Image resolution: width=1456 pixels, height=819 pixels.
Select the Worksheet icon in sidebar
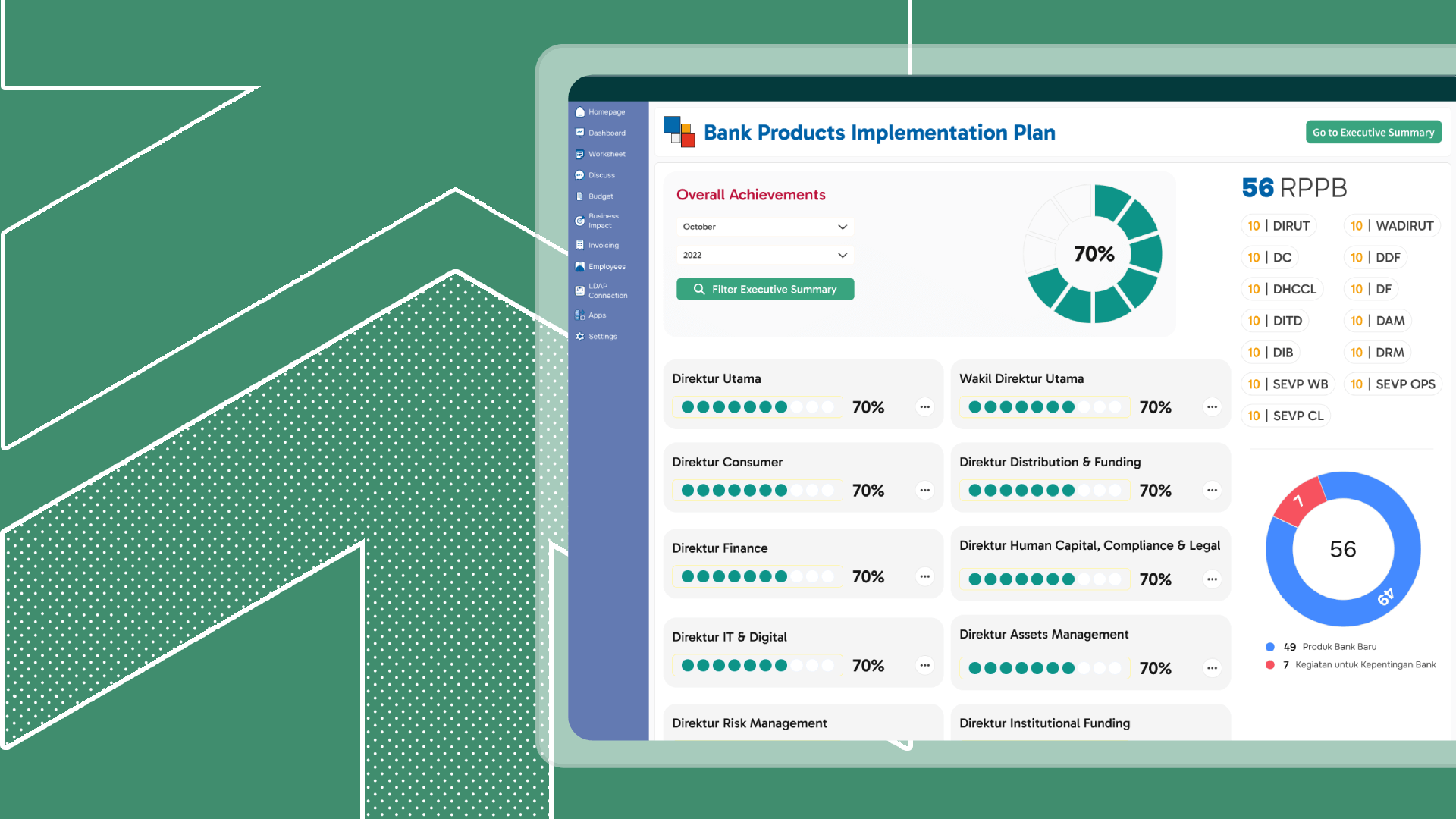click(580, 155)
